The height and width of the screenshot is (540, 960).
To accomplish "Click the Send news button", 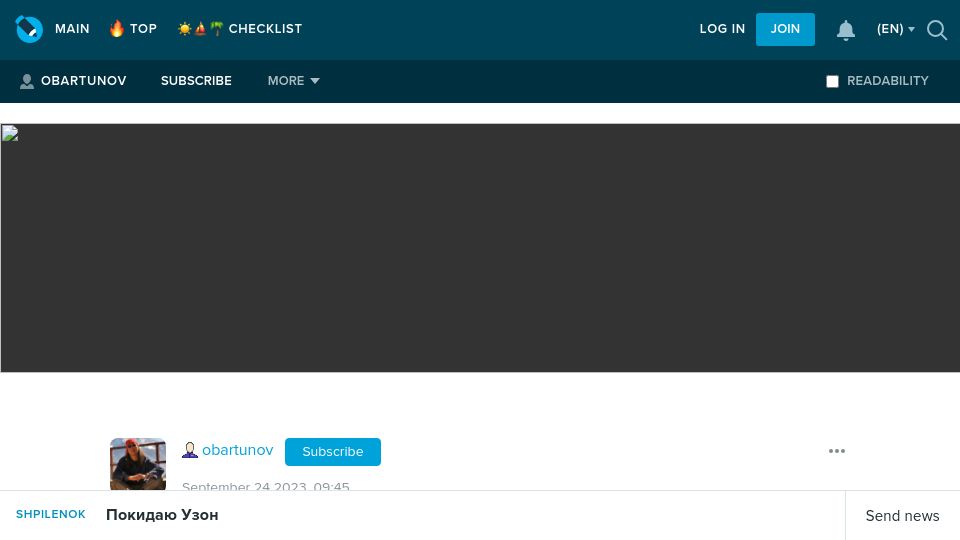I will [902, 516].
